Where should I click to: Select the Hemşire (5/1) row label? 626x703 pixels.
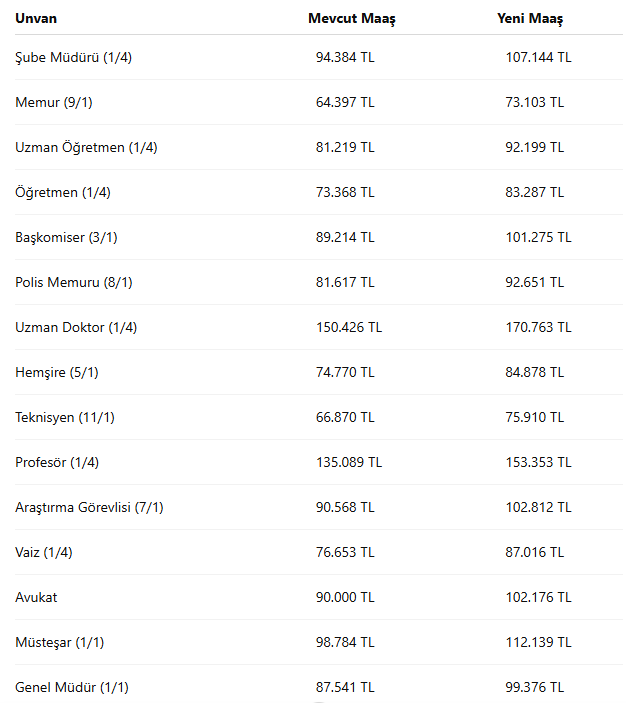57,372
